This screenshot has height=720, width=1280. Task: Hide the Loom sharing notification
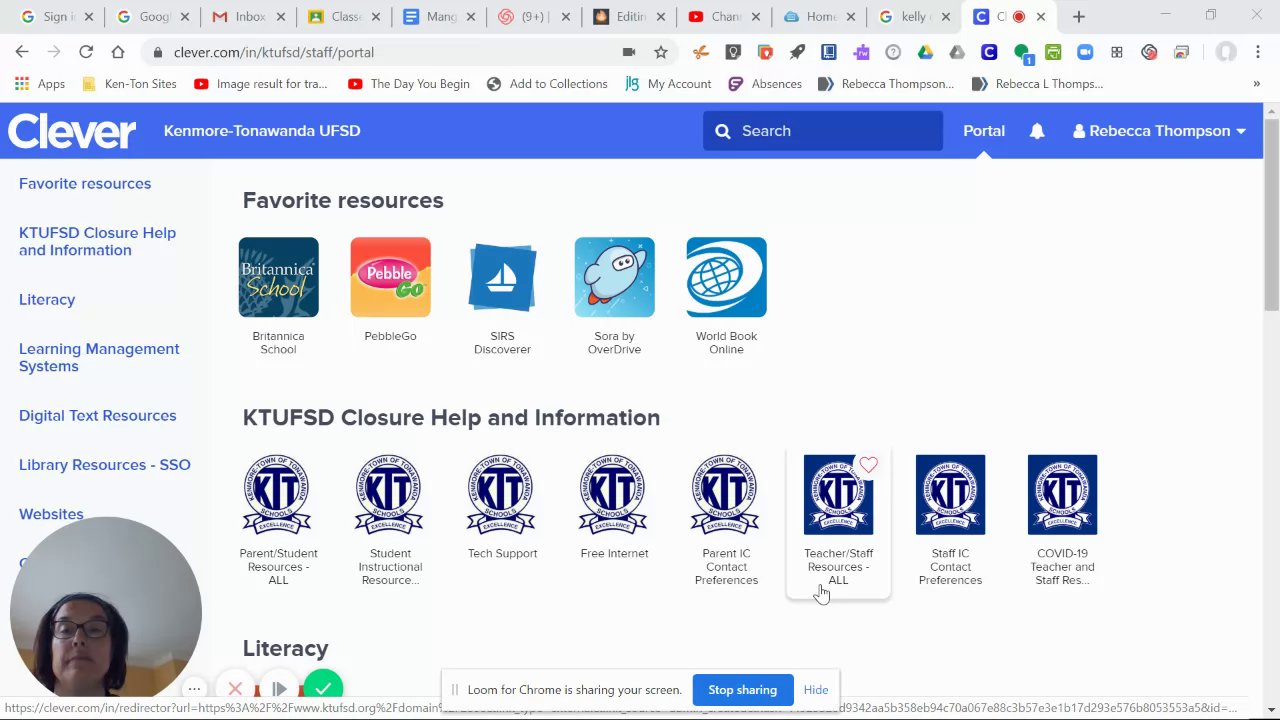816,690
